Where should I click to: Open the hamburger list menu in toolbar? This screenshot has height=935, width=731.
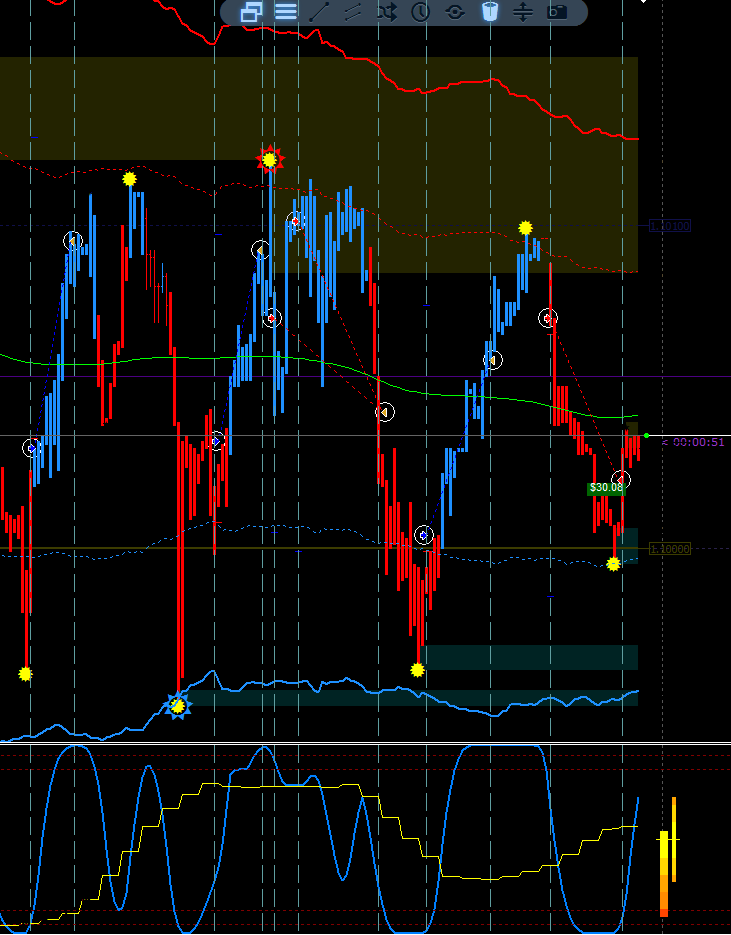pyautogui.click(x=286, y=12)
